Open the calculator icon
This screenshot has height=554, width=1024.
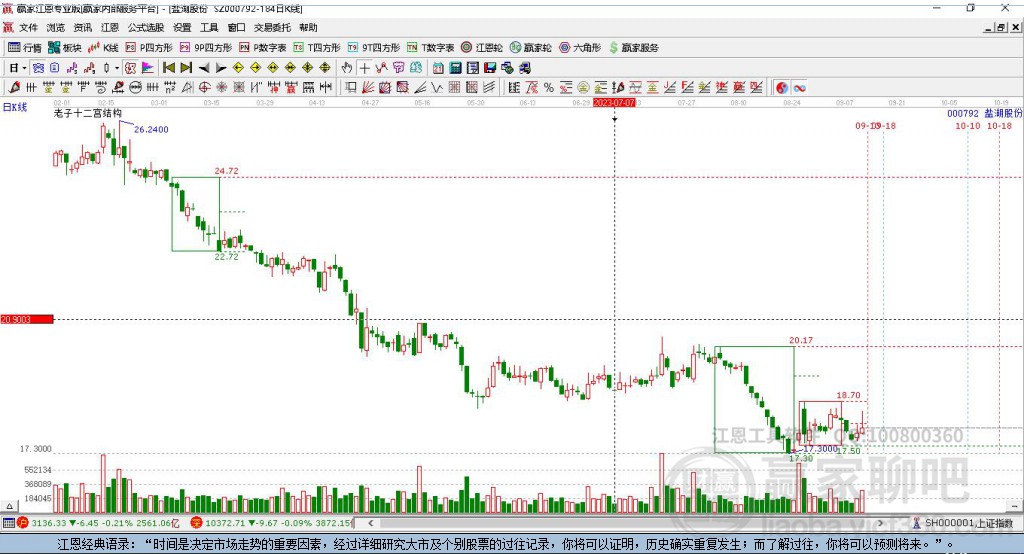tap(455, 68)
